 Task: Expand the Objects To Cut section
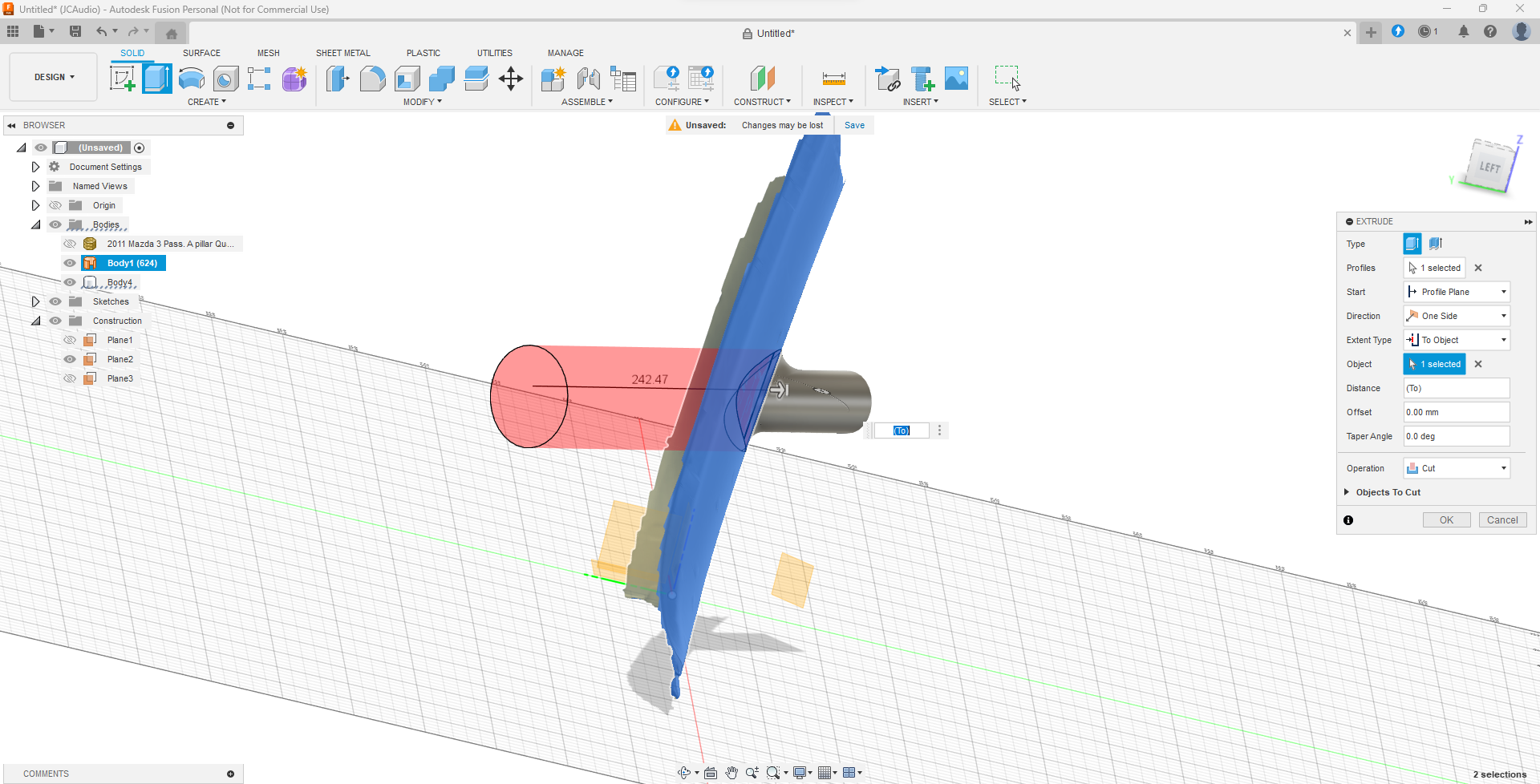1347,492
